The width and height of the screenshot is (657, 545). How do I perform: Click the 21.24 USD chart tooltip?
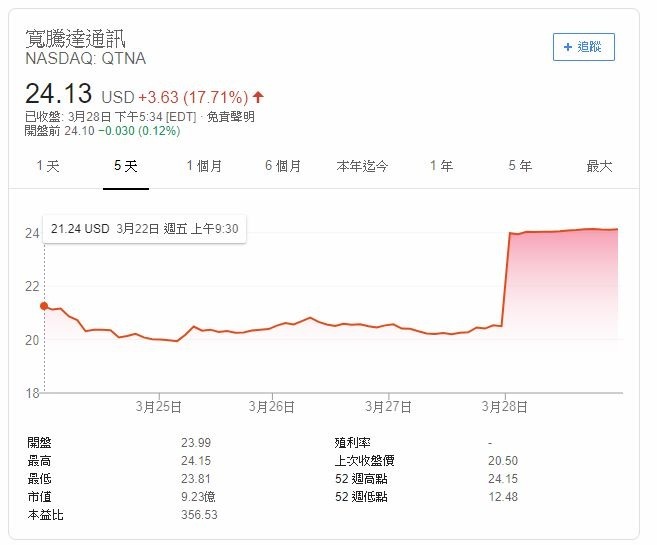point(144,229)
